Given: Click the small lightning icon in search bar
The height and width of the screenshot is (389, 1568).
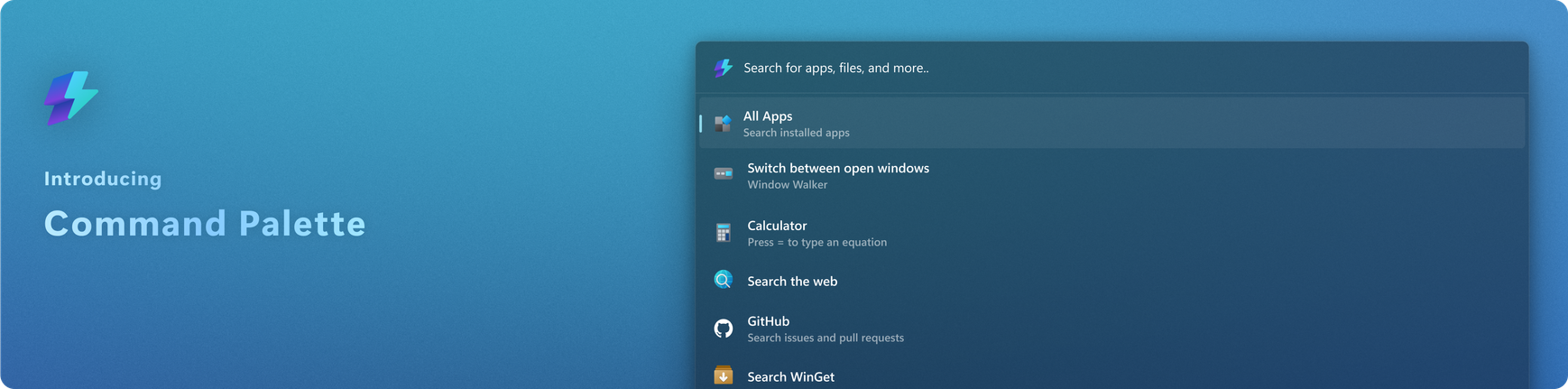Looking at the screenshot, I should point(723,68).
